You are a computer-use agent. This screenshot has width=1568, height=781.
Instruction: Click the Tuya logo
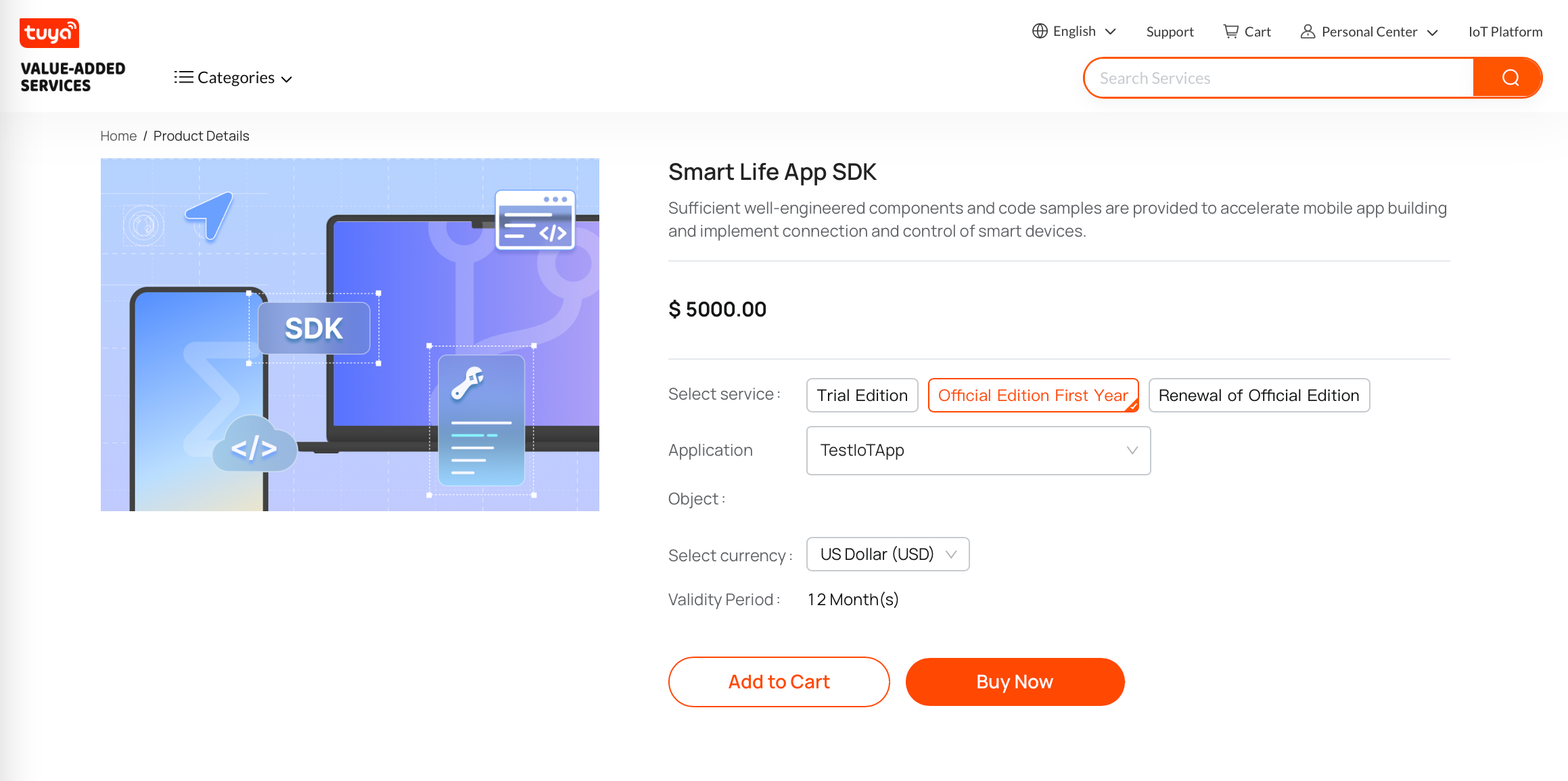click(49, 32)
